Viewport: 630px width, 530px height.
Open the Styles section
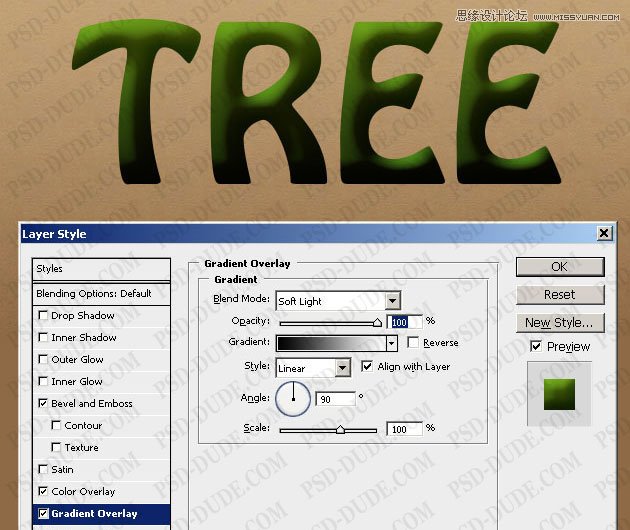point(101,269)
